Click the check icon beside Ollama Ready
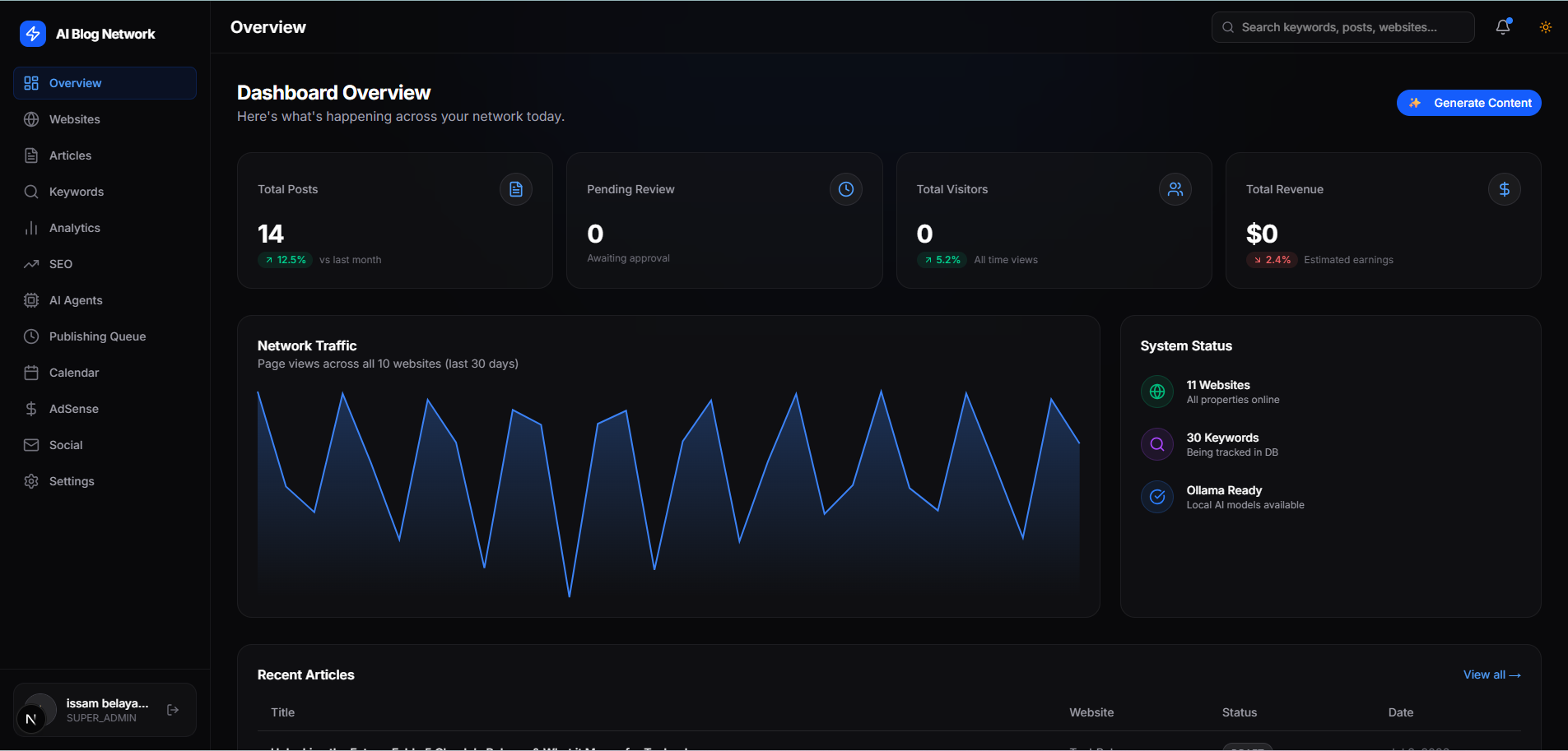1568x751 pixels. [1157, 497]
